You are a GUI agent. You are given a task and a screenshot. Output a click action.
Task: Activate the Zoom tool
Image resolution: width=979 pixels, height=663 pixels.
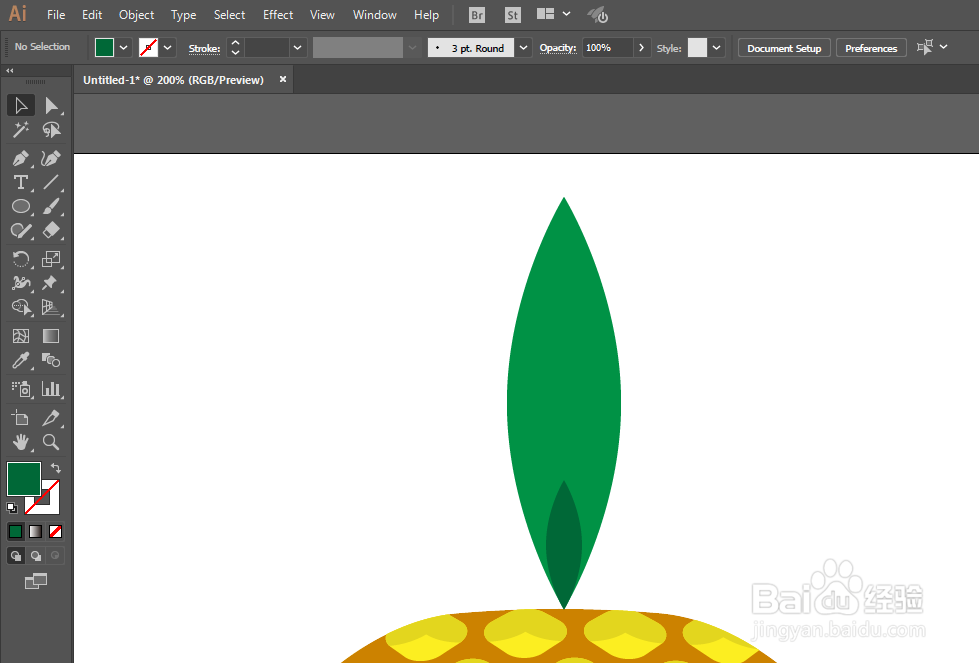[x=51, y=442]
